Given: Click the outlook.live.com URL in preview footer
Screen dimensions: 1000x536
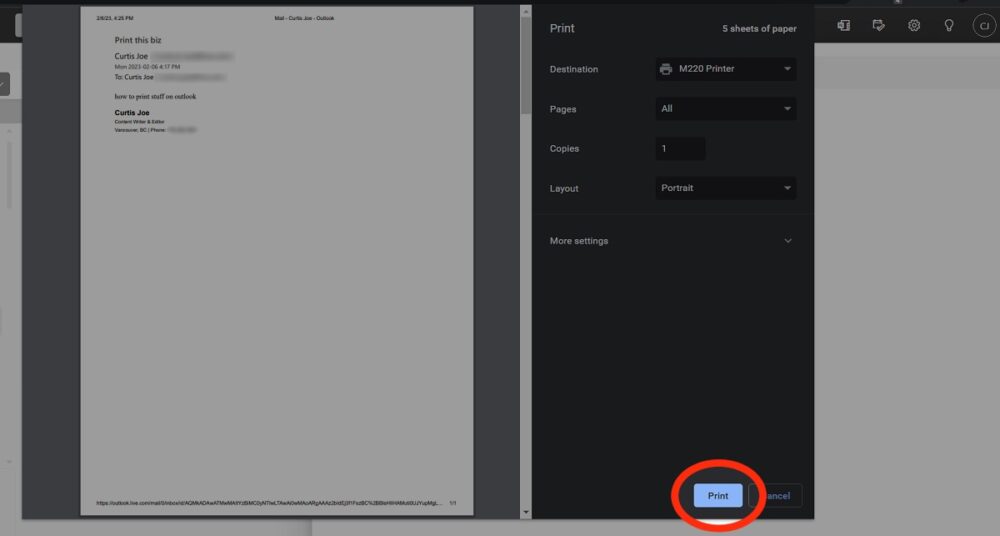Looking at the screenshot, I should tap(268, 503).
